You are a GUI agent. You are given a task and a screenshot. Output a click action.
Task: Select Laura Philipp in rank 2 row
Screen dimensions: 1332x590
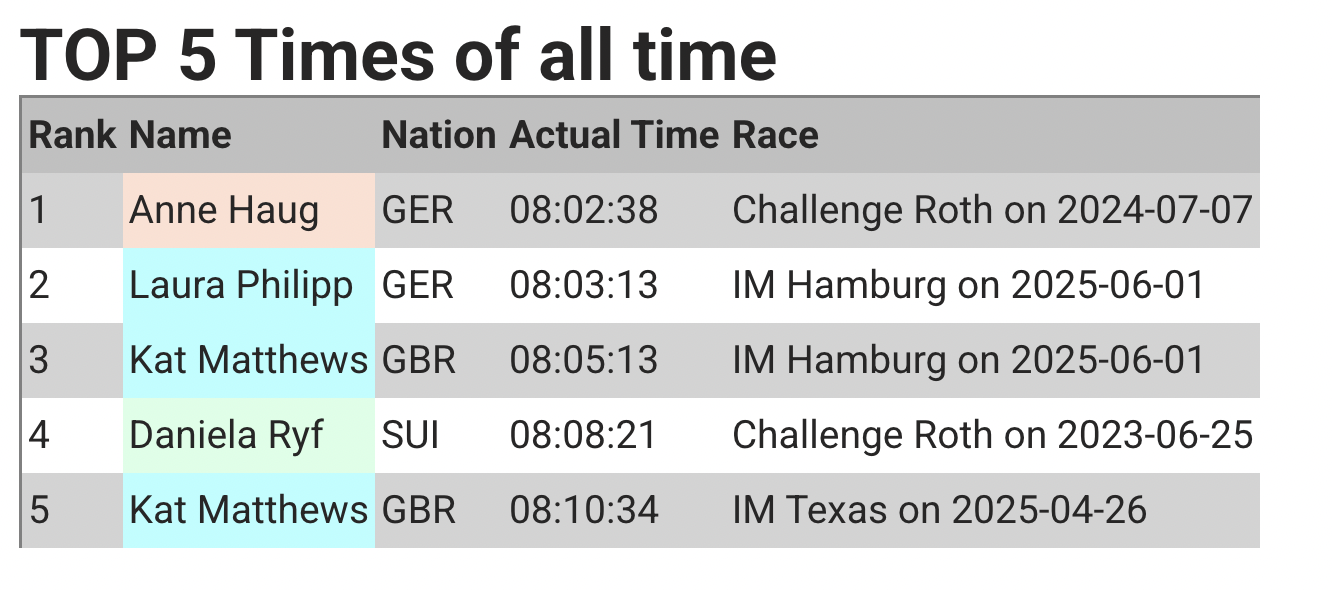(249, 285)
